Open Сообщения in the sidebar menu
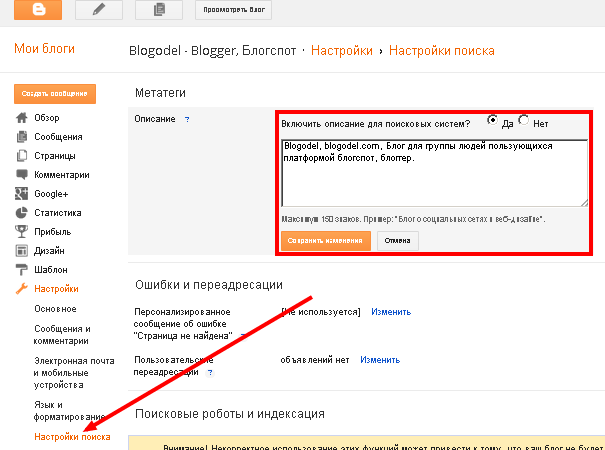 coord(58,137)
